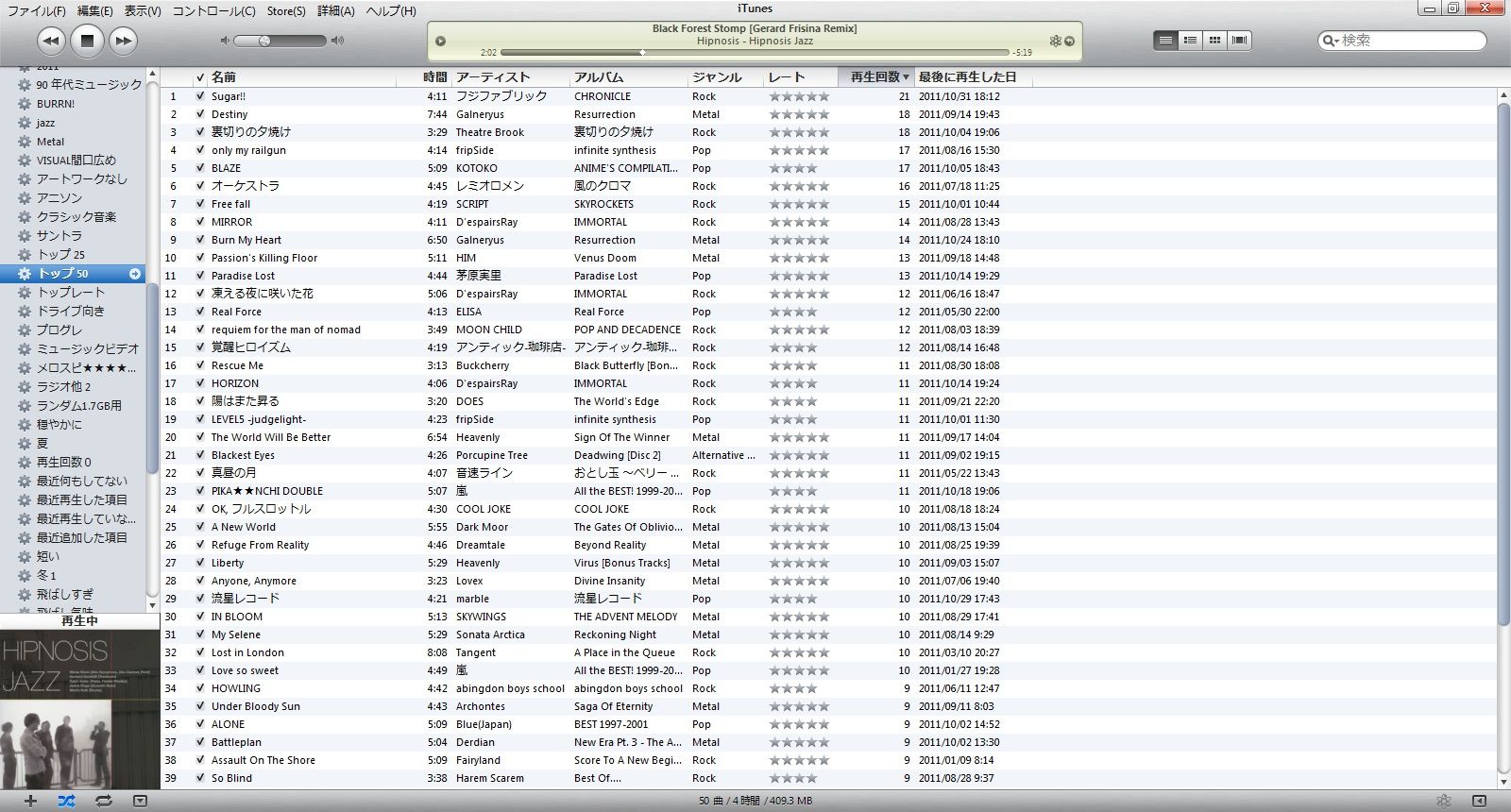Open the 詳細(A) menu
Image resolution: width=1511 pixels, height=812 pixels.
point(336,10)
